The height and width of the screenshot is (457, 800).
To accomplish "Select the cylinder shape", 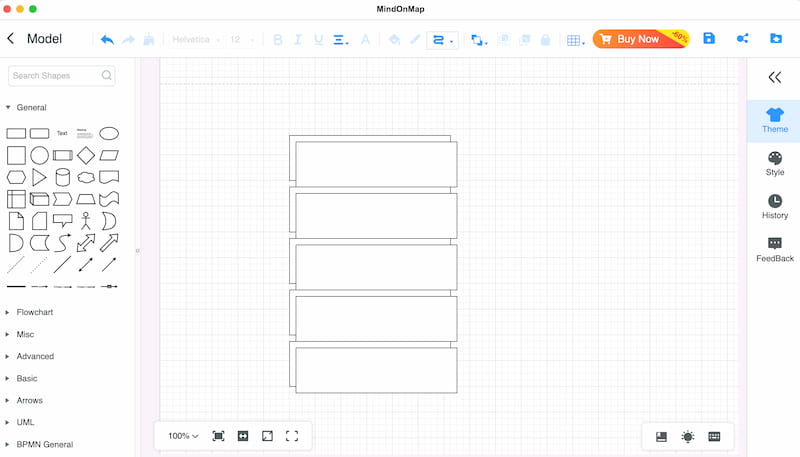I will [63, 177].
